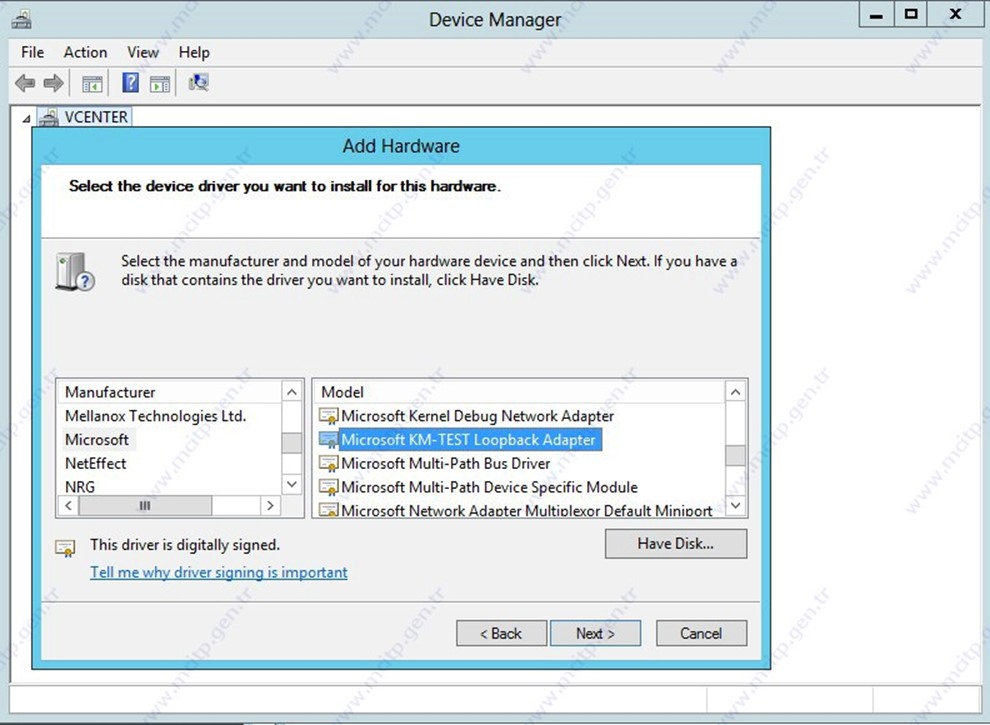Close the Device Manager window
This screenshot has width=990, height=725.
[956, 15]
